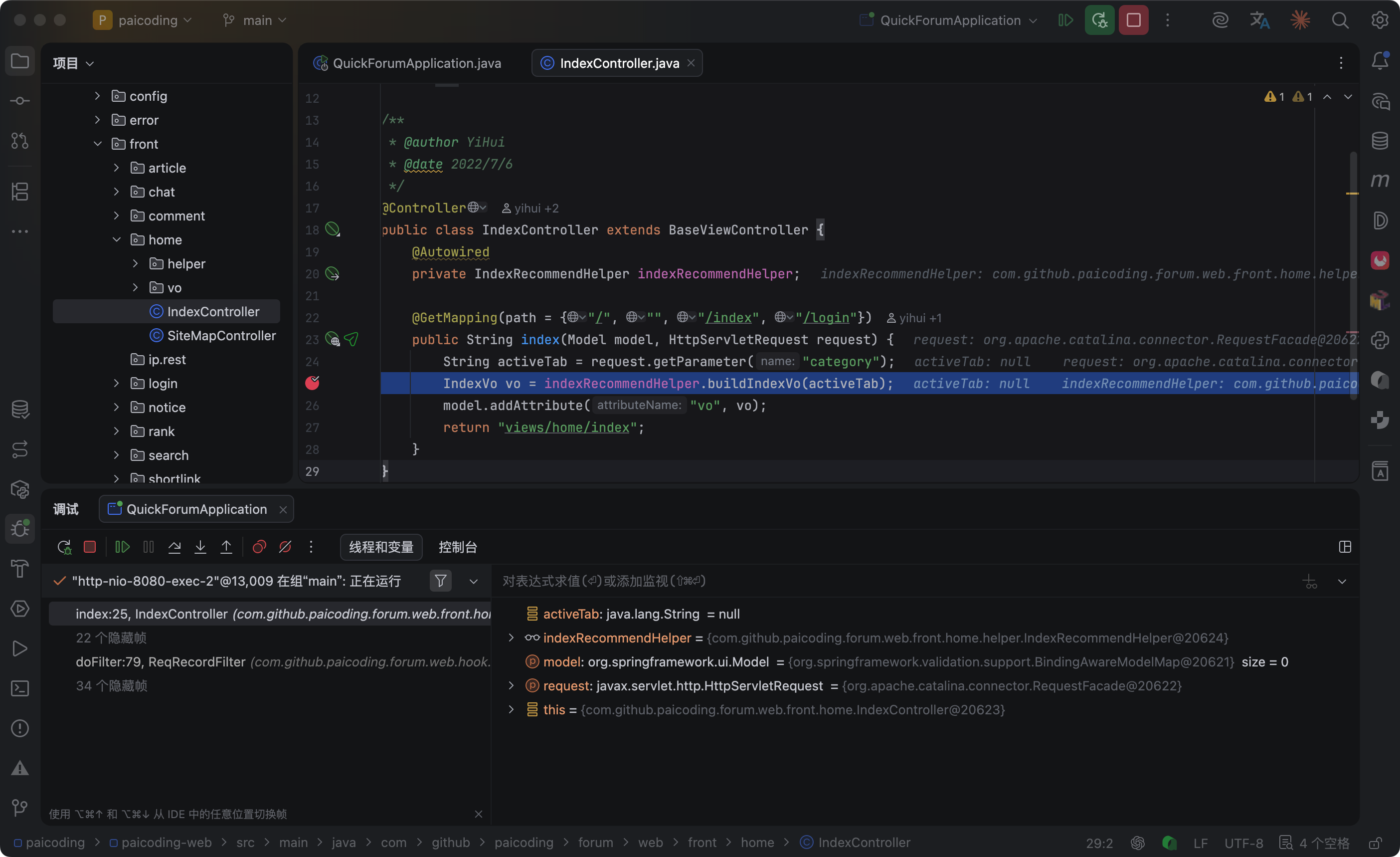Toggle the thread frames filter button
The width and height of the screenshot is (1400, 857).
pyautogui.click(x=440, y=581)
